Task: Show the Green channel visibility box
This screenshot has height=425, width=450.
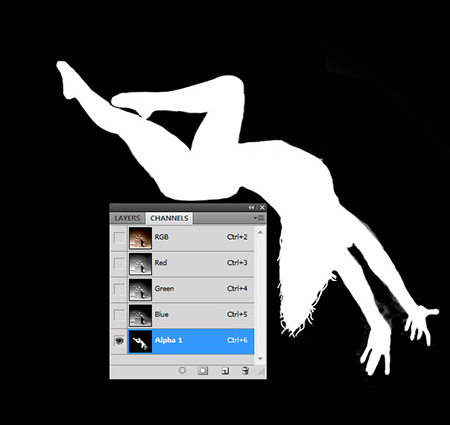Action: click(x=119, y=289)
